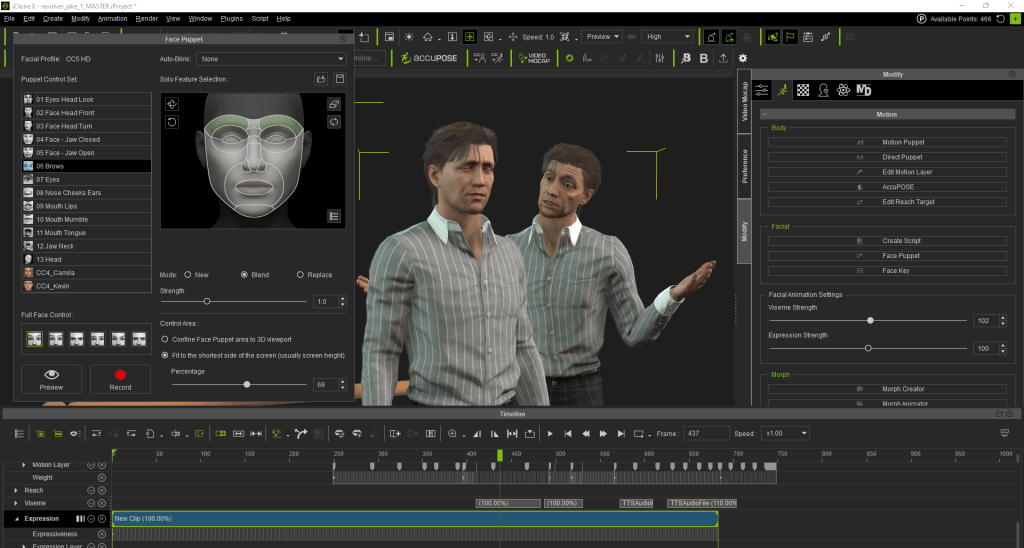The height and width of the screenshot is (548, 1024).
Task: Switch to the Motion tab icon in Modify panel
Action: tap(782, 90)
